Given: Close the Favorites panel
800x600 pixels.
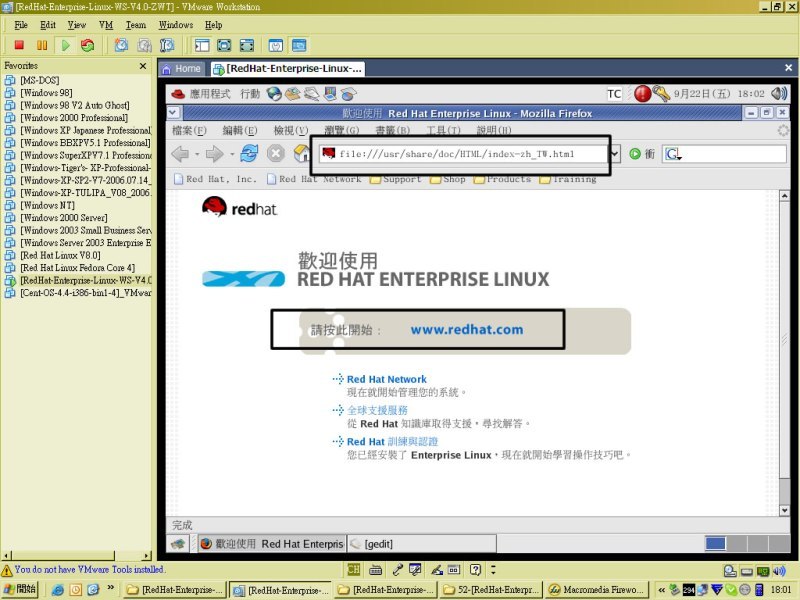Looking at the screenshot, I should (143, 66).
